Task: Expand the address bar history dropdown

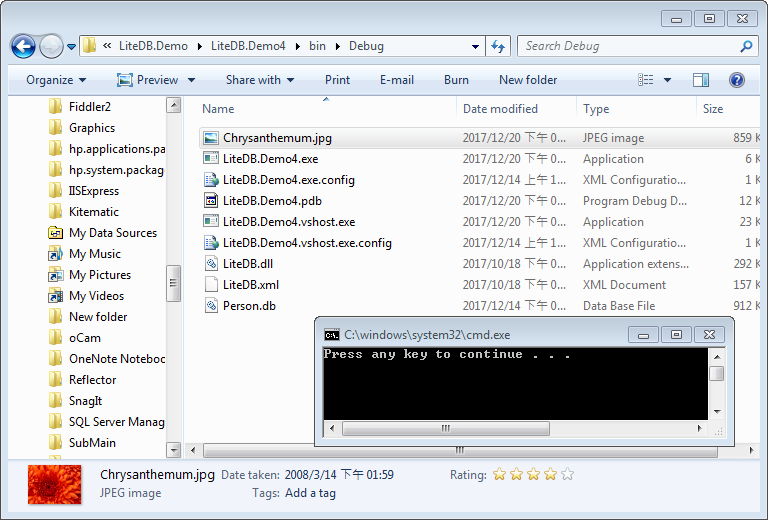Action: (475, 47)
